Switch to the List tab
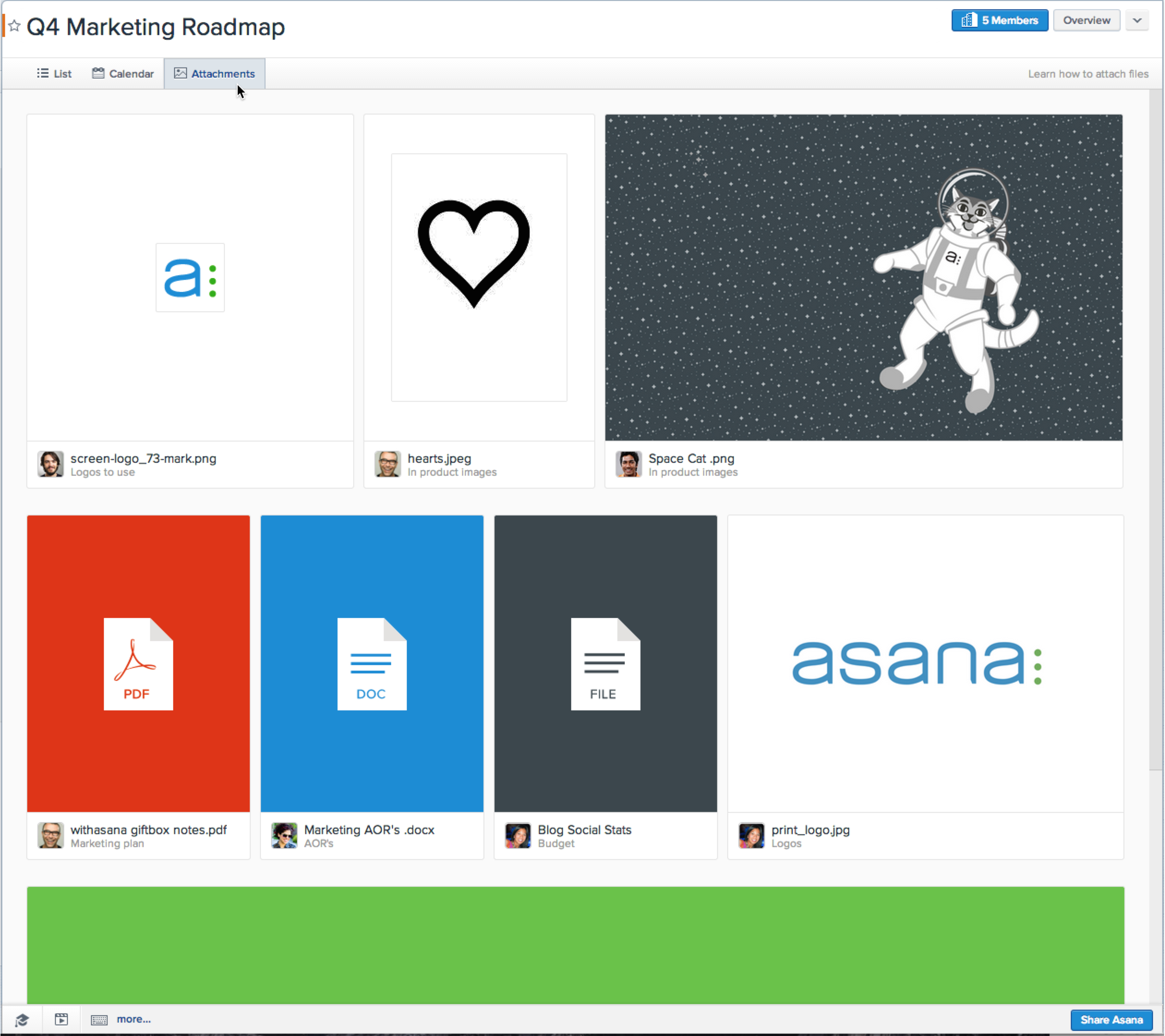Screen dimensions: 1165x1036 click(x=54, y=73)
